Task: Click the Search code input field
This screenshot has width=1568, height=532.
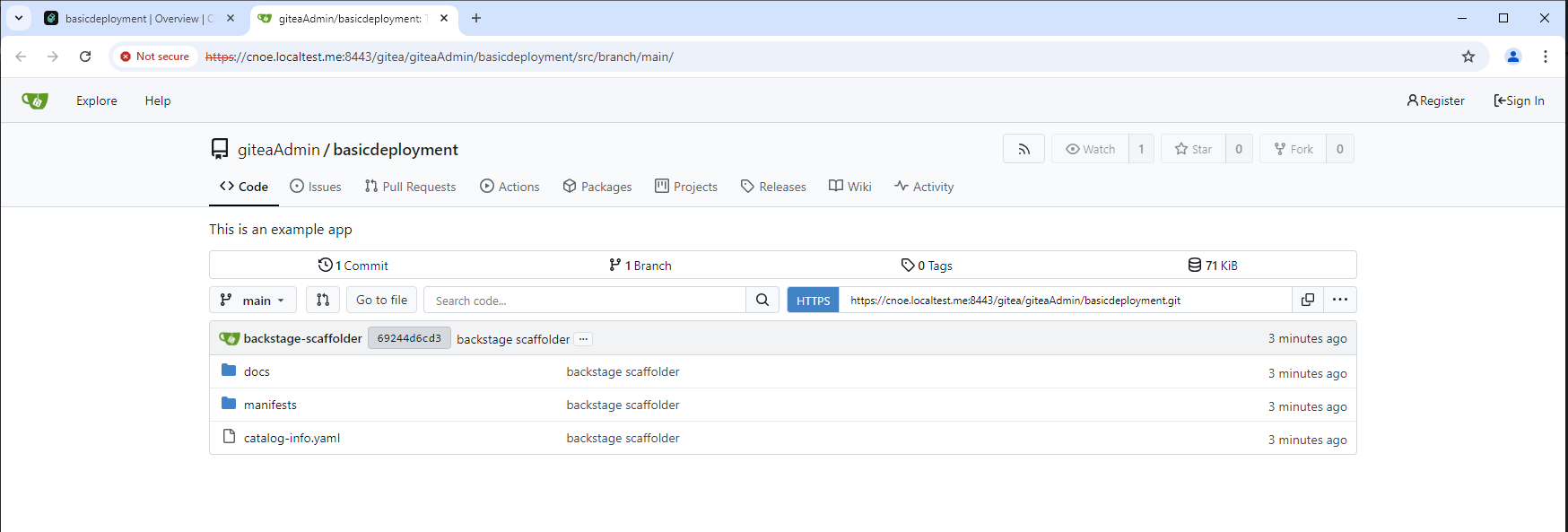Action: [585, 301]
